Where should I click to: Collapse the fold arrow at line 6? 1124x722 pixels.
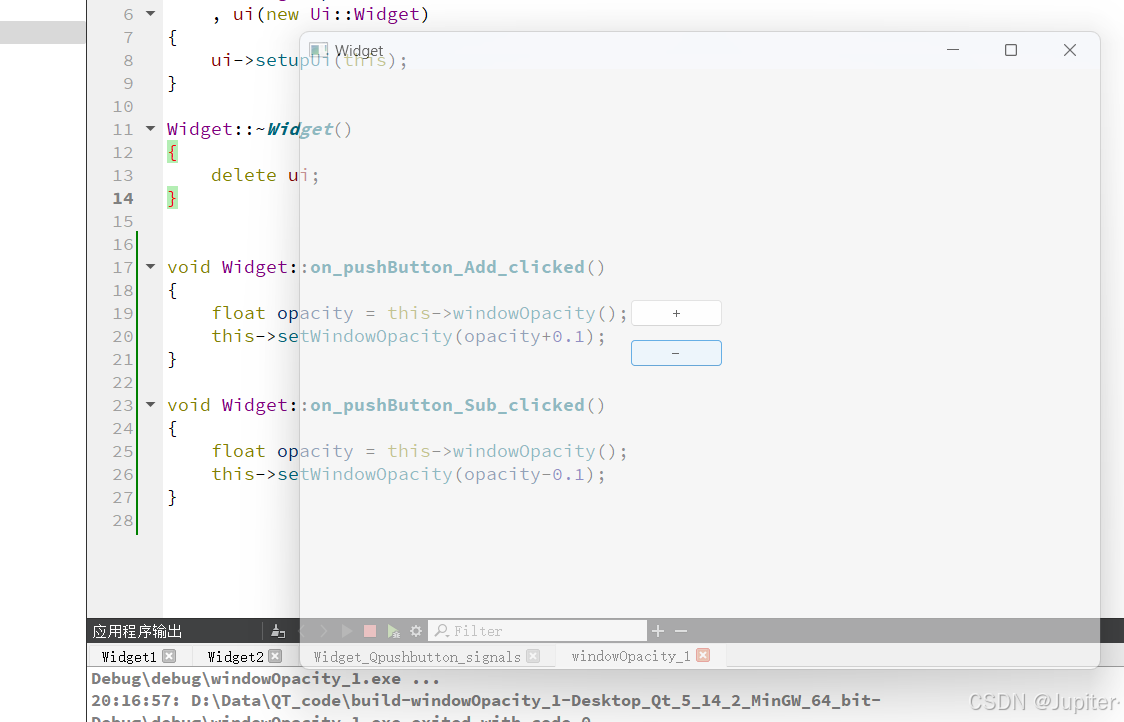tap(151, 14)
